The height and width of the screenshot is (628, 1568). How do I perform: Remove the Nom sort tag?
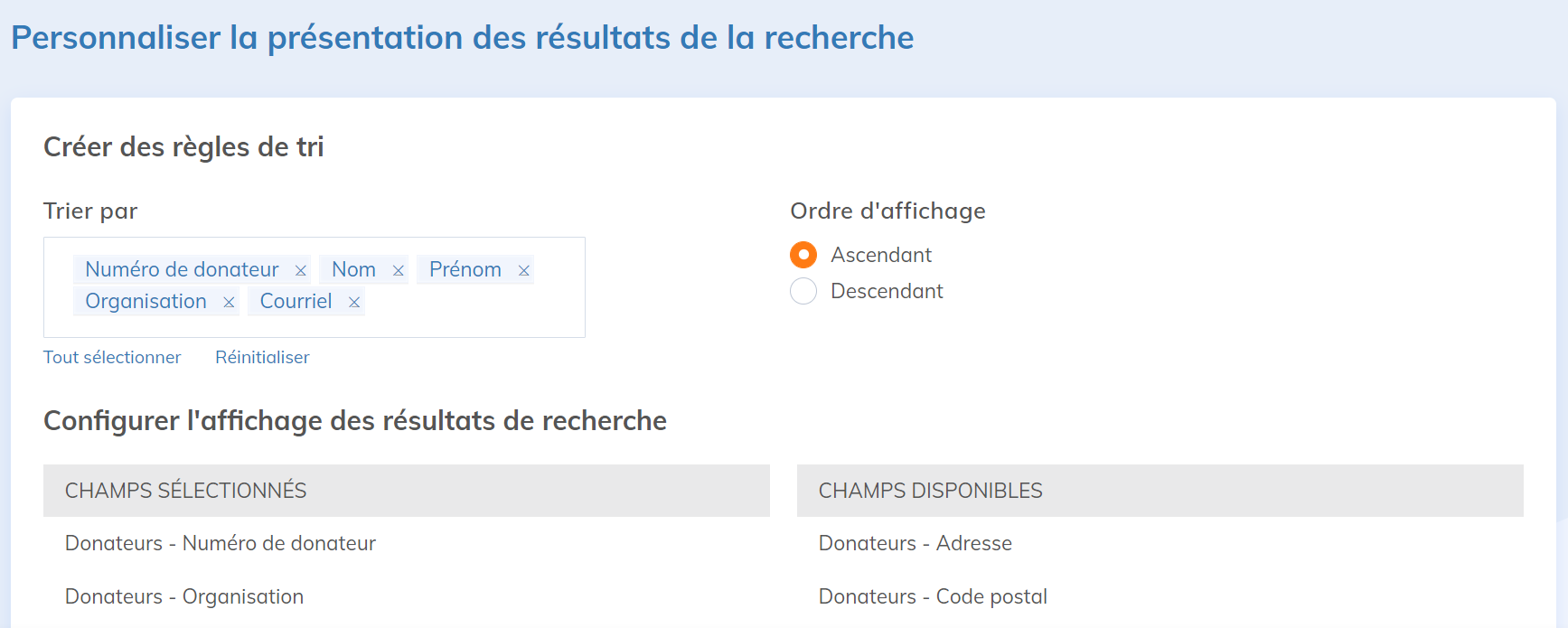pos(398,270)
